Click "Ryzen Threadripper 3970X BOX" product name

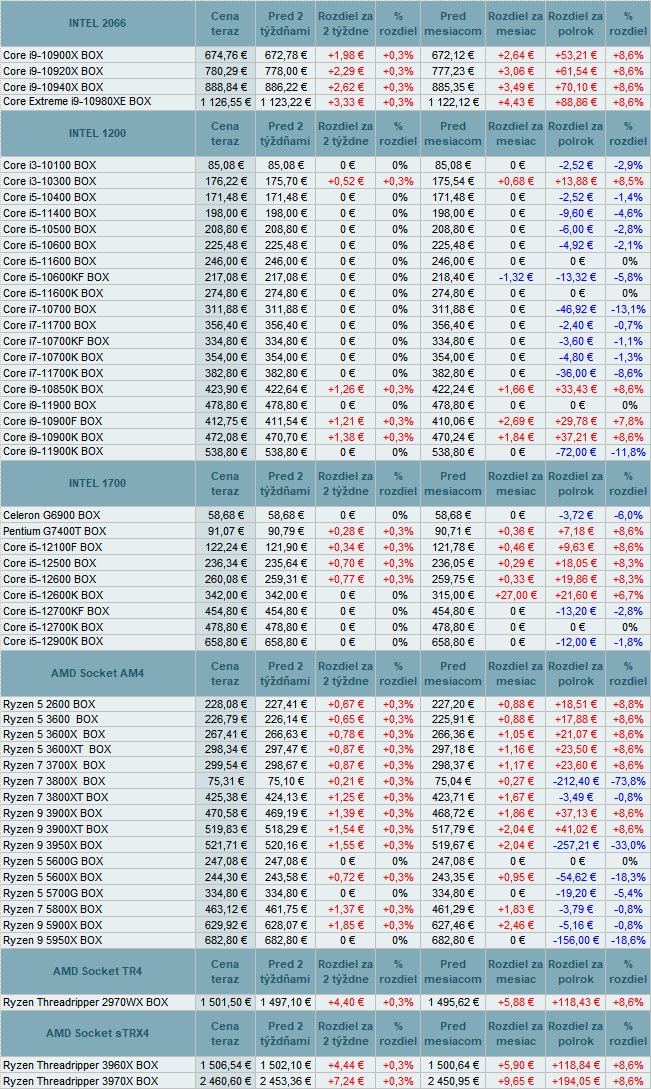pyautogui.click(x=81, y=1081)
